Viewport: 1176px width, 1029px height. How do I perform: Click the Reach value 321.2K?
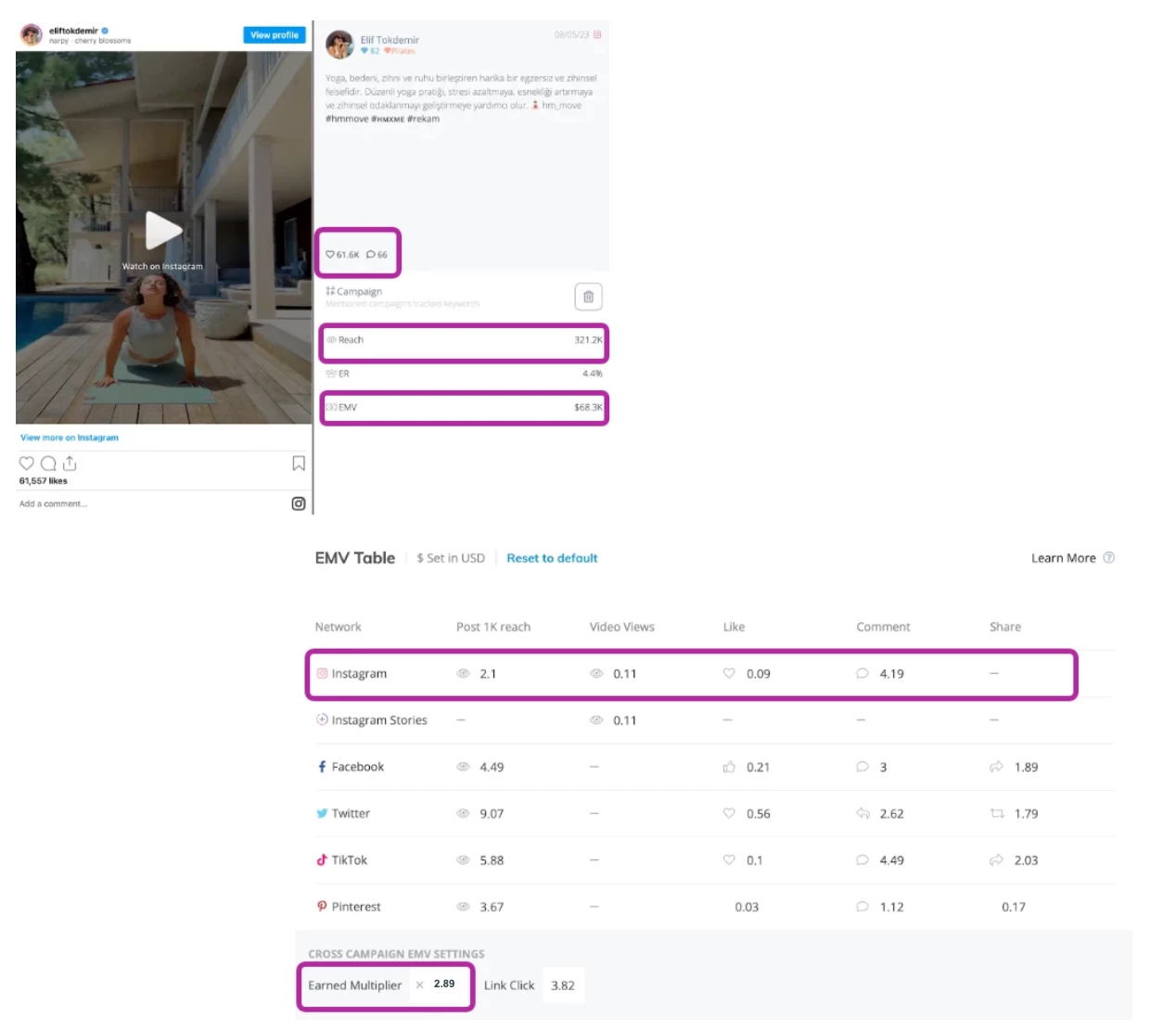point(588,340)
